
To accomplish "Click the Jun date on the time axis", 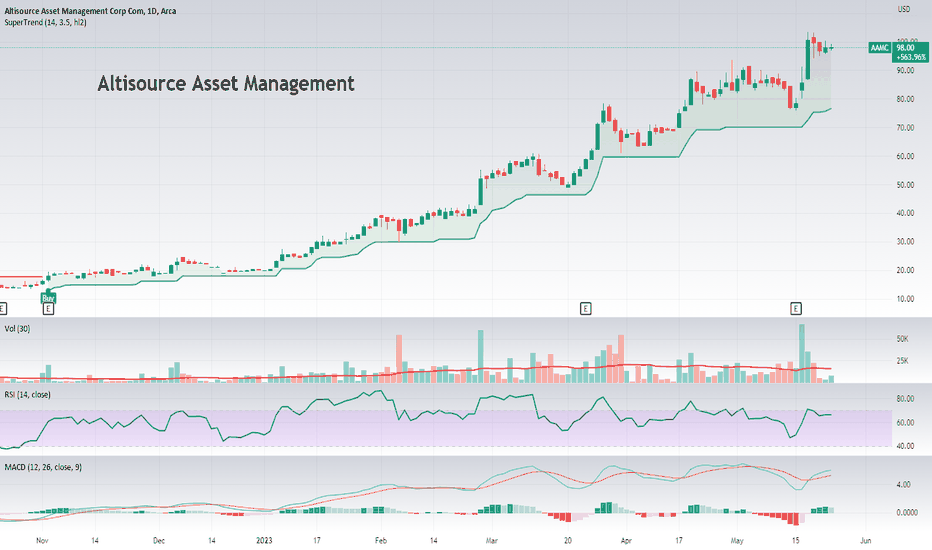I will 865,540.
